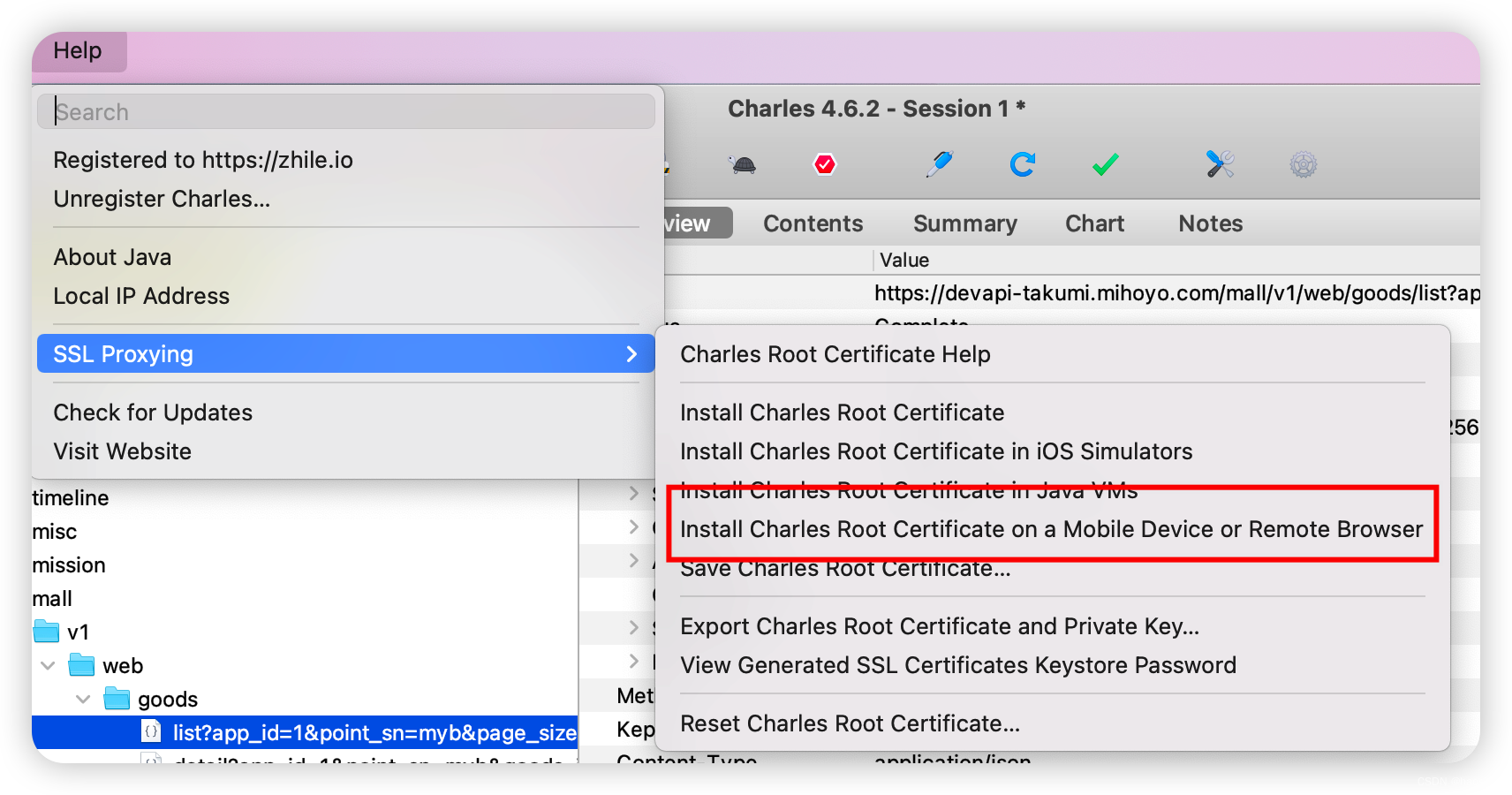Collapse the goods folder chevron
Viewport: 1512px width, 795px height.
coord(84,699)
